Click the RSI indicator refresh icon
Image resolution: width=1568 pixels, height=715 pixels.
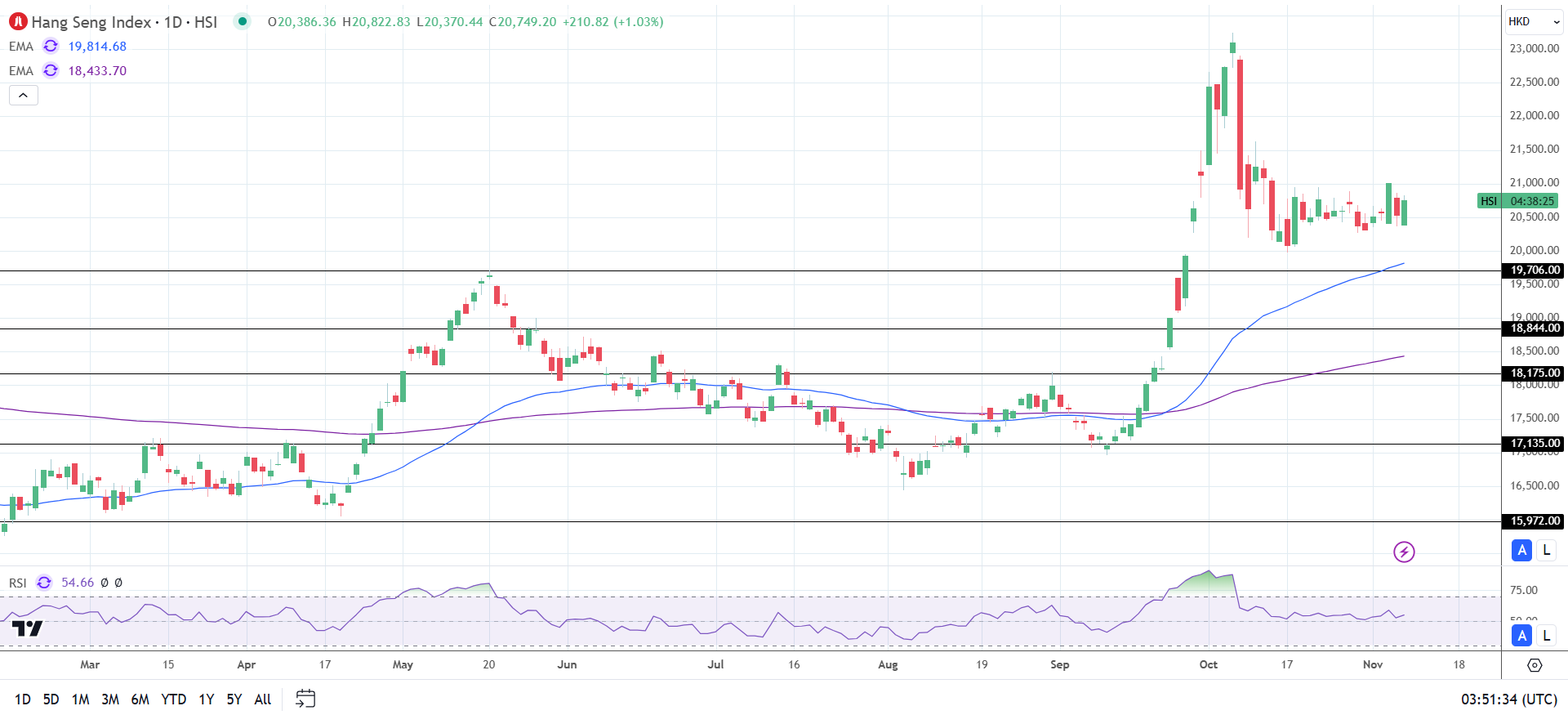pos(44,583)
